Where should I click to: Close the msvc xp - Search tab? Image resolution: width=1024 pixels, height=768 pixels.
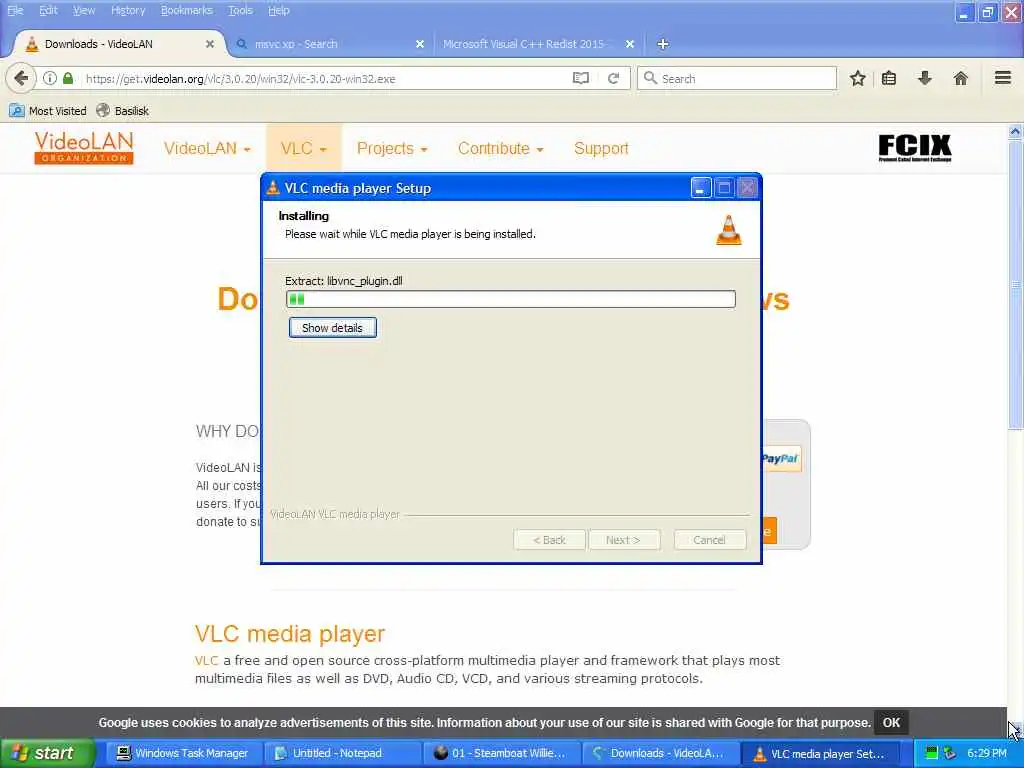420,44
